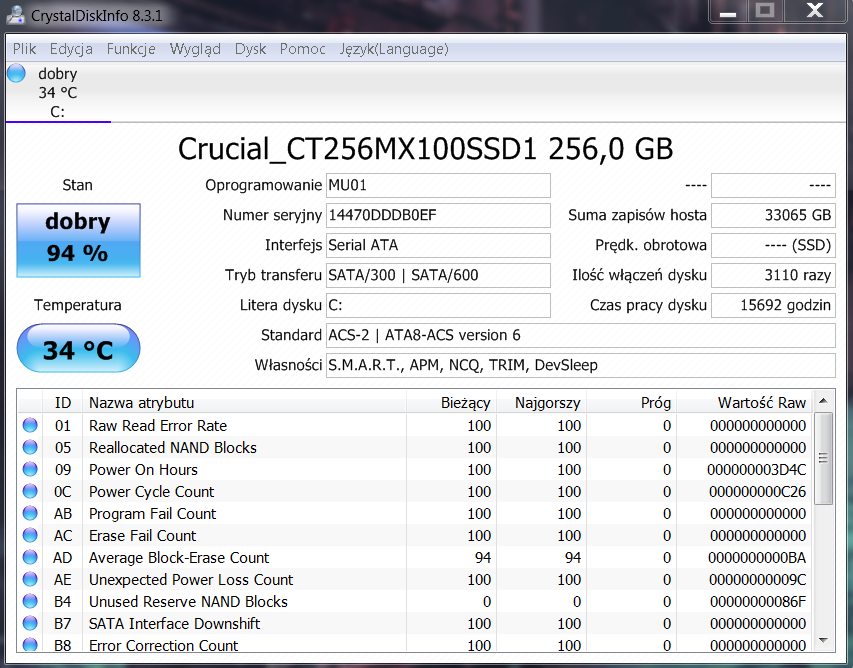853x668 pixels.
Task: Open the Plik menu
Action: tap(24, 49)
